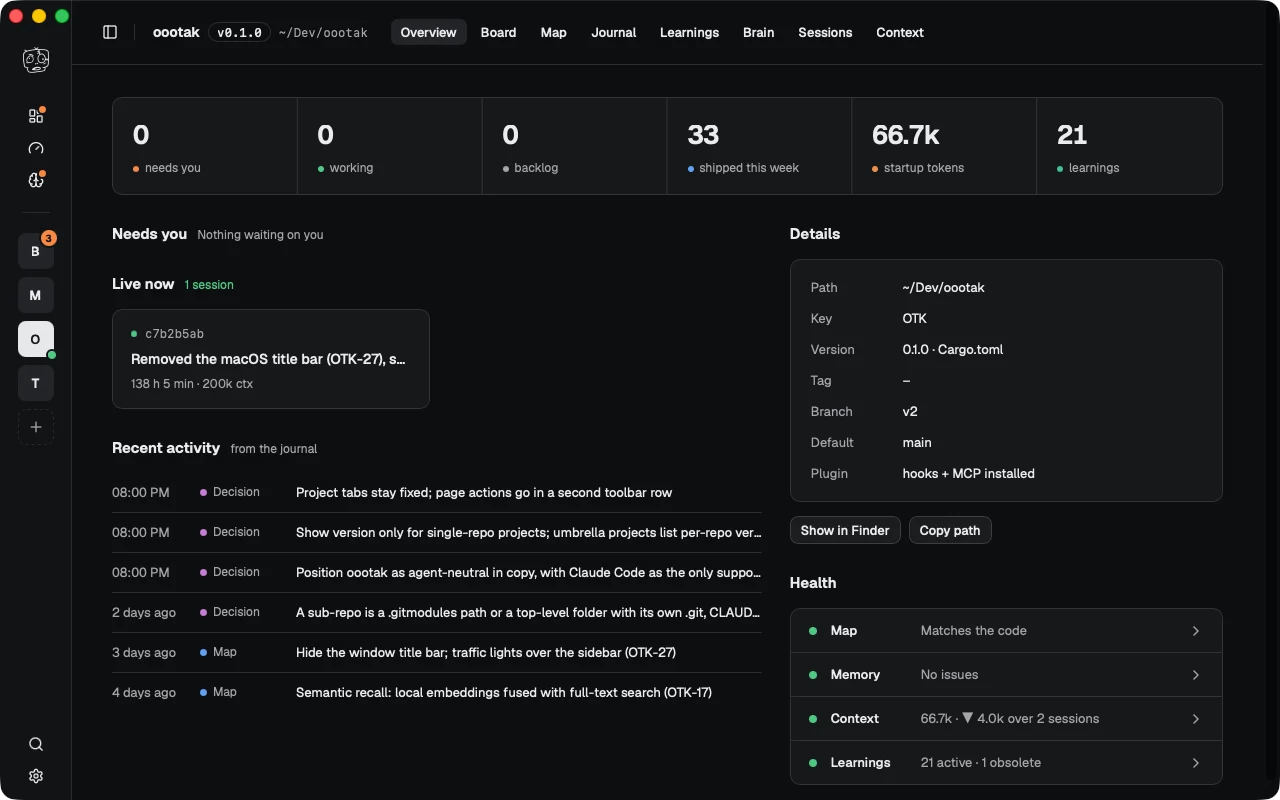Expand the Context health row chevron
The image size is (1280, 800).
[x=1196, y=719]
